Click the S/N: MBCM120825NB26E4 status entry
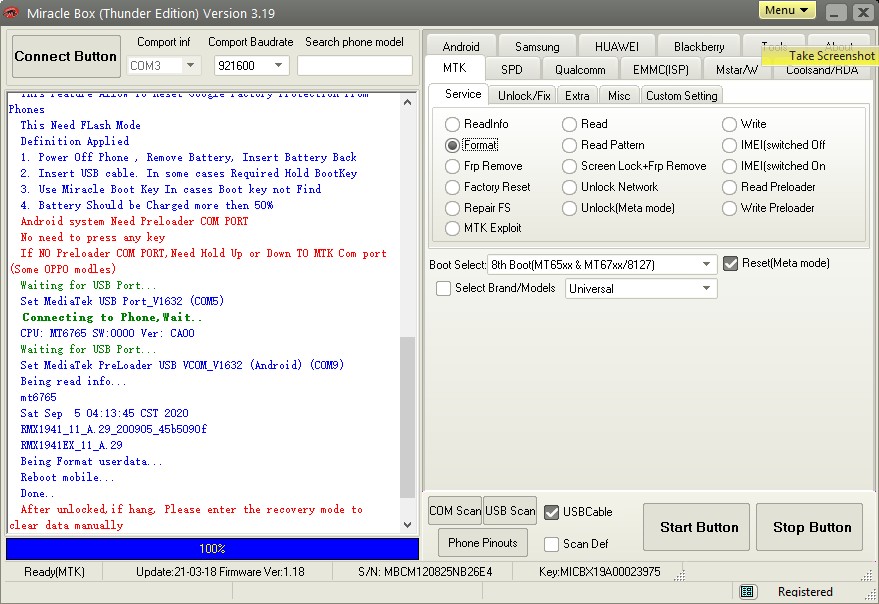Image resolution: width=879 pixels, height=604 pixels. click(425, 572)
